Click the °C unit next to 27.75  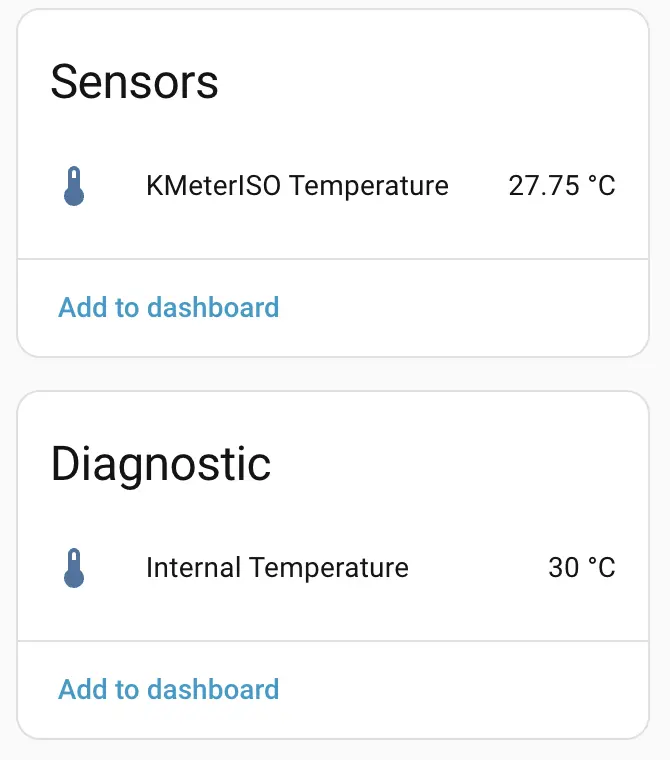click(601, 186)
